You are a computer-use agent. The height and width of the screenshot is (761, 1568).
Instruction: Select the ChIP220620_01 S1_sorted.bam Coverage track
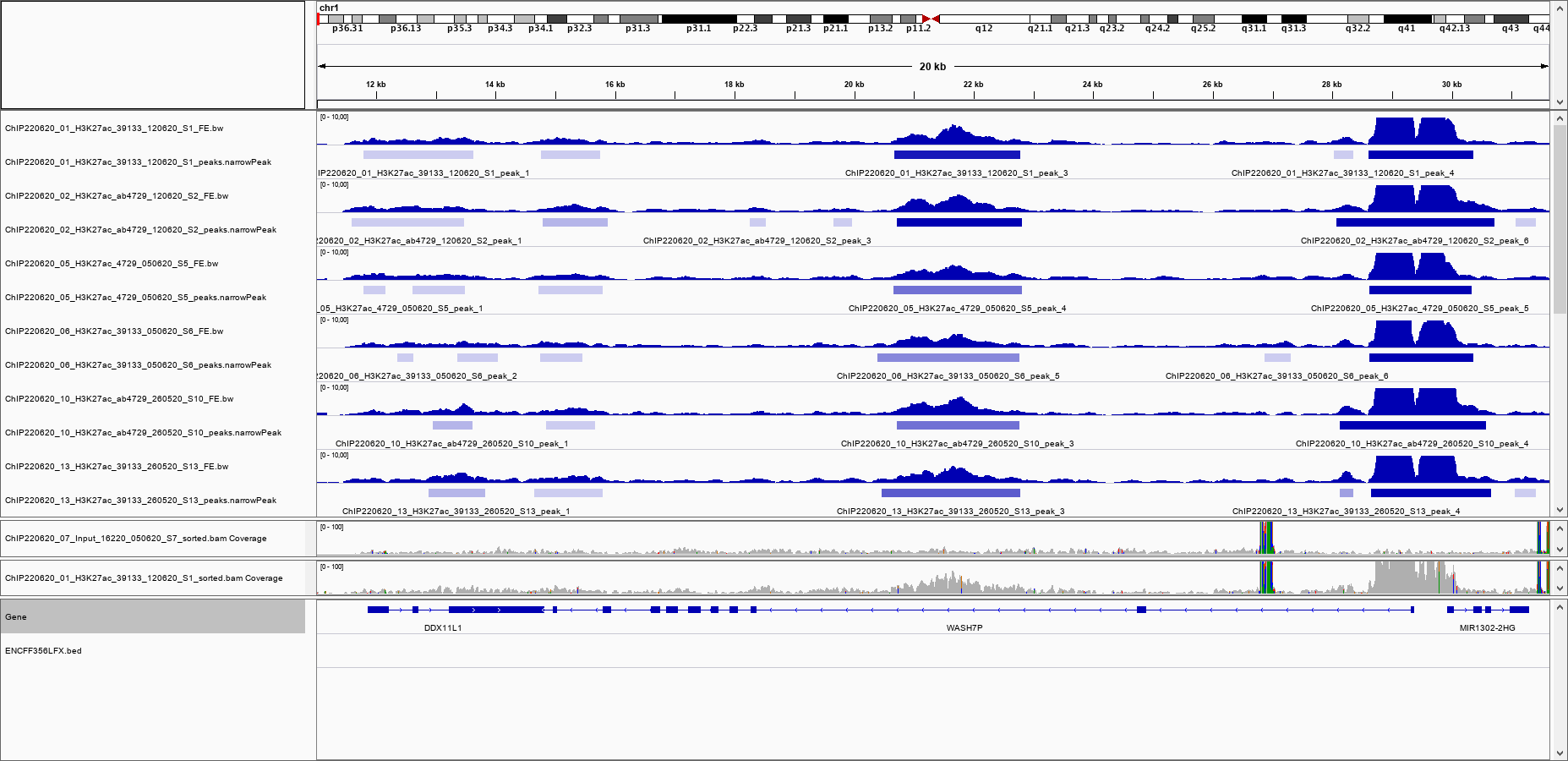coord(144,578)
